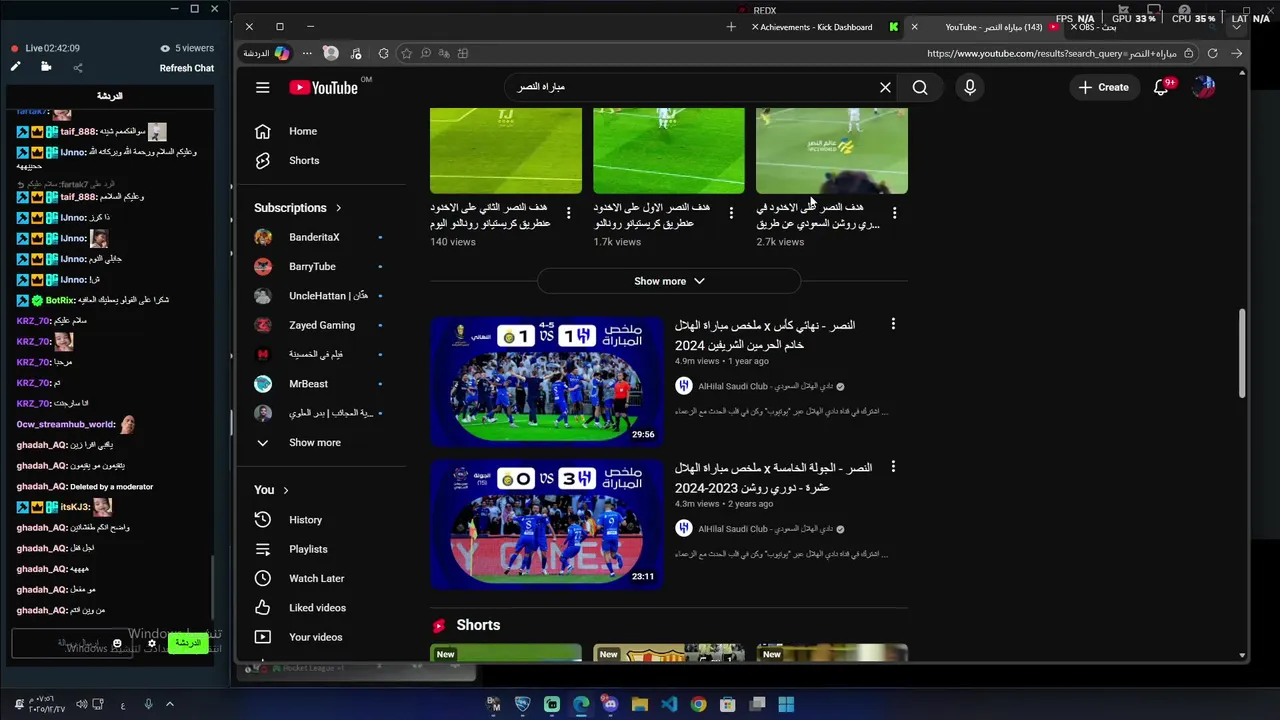1280x720 pixels.
Task: Open options for 140 views short
Action: pyautogui.click(x=568, y=213)
